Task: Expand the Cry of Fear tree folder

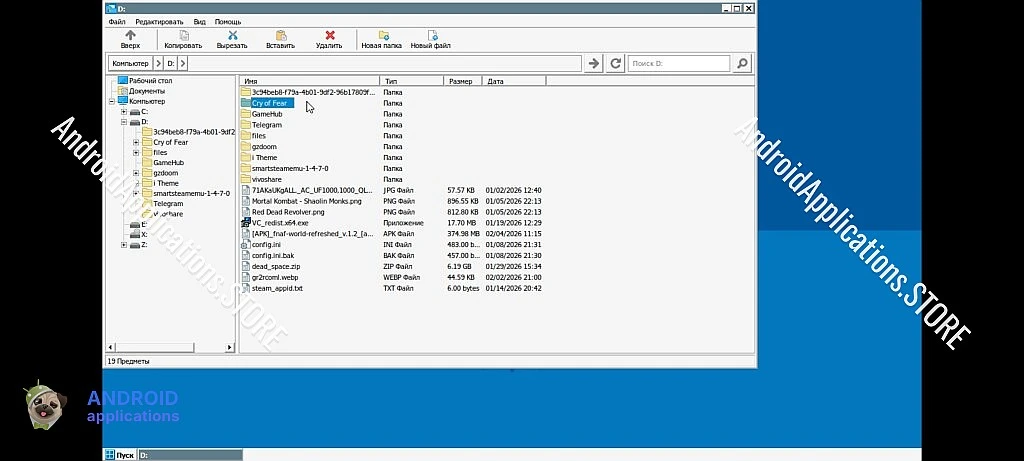Action: point(135,142)
